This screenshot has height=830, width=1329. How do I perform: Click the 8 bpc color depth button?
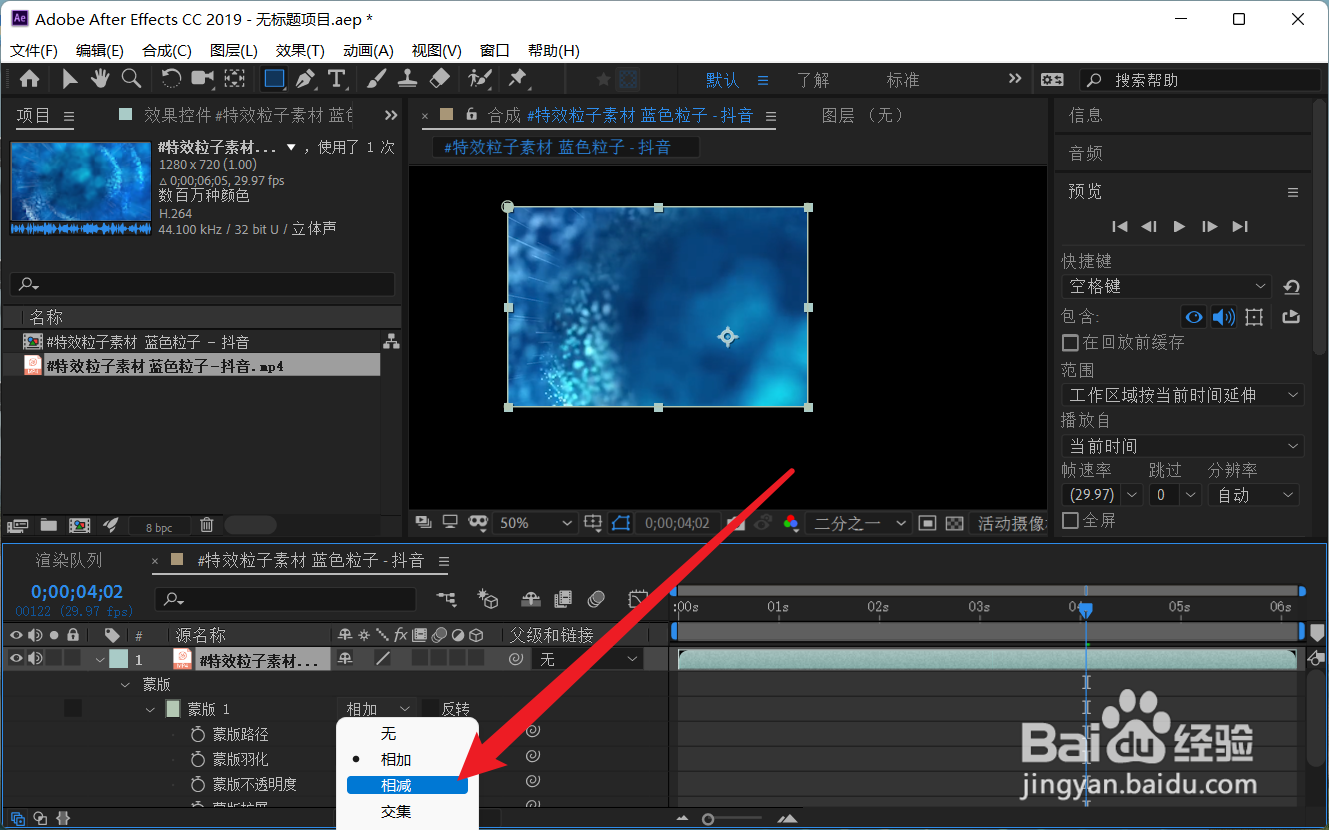(x=159, y=526)
